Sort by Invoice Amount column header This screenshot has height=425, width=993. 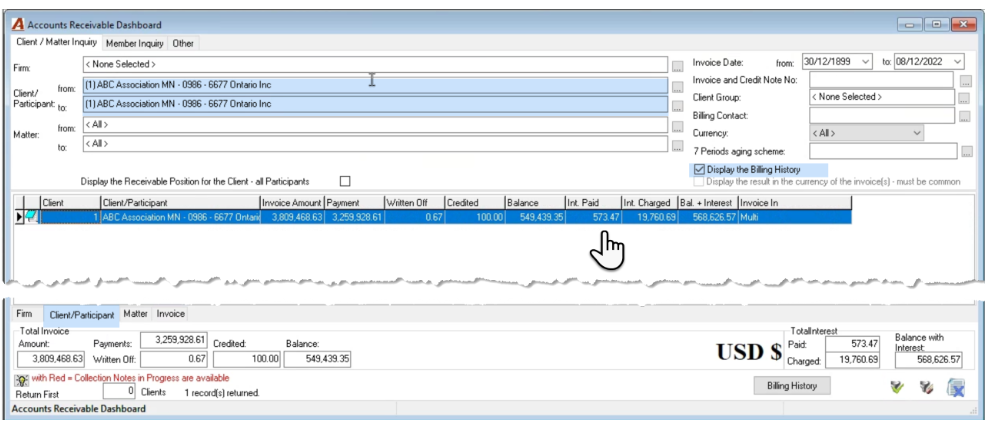coord(292,203)
